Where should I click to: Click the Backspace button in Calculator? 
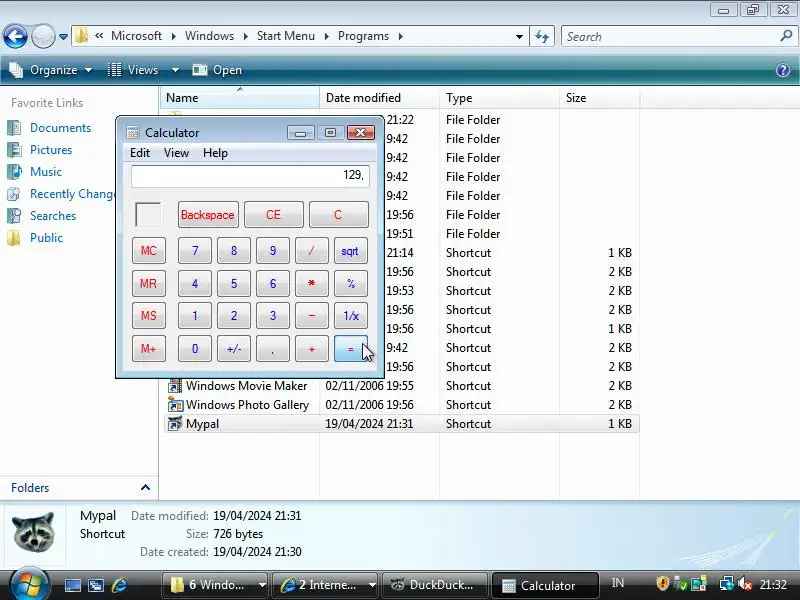click(x=208, y=214)
